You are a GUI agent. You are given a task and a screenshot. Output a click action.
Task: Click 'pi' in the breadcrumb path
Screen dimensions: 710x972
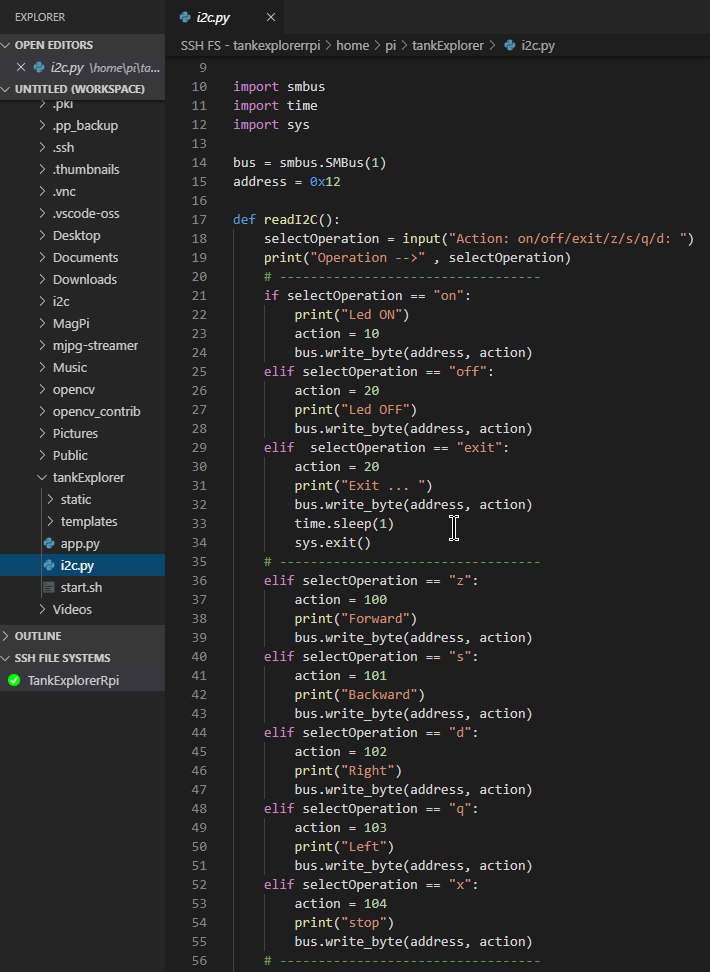coord(391,45)
